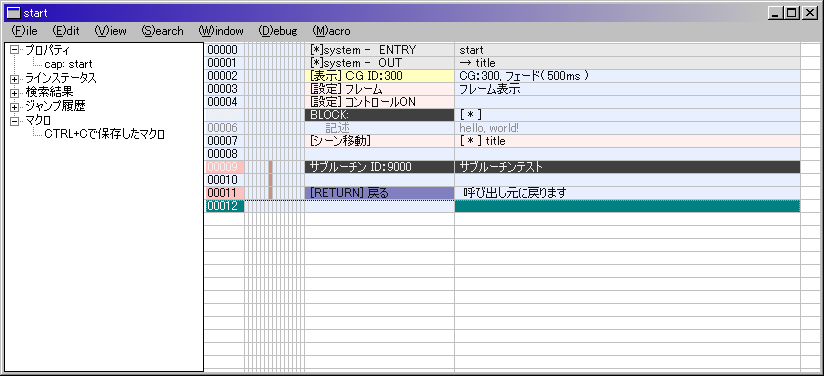Click the '→ title' value cell
The height and width of the screenshot is (376, 824).
[x=627, y=63]
